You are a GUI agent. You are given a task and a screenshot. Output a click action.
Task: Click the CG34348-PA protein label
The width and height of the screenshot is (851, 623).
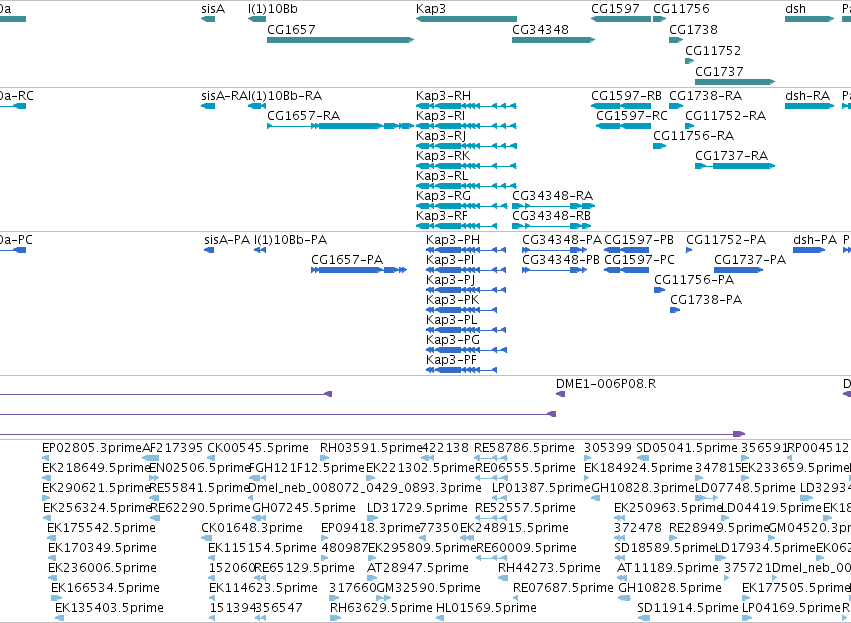[x=562, y=240]
